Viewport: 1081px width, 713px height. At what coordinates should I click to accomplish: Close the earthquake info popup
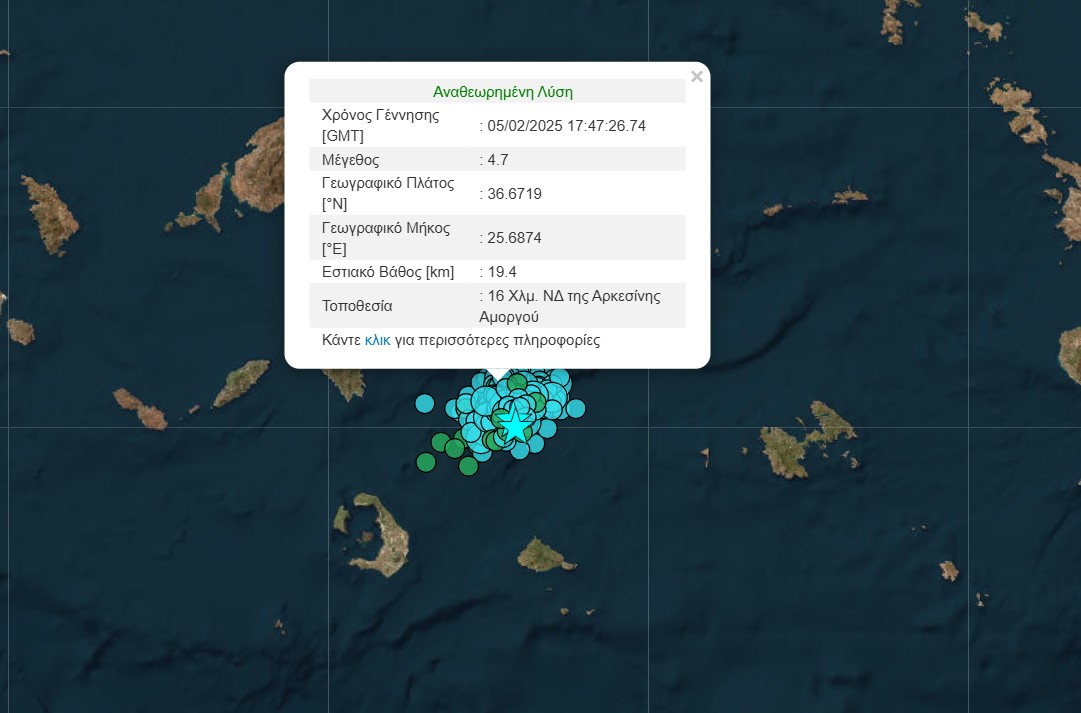point(697,76)
